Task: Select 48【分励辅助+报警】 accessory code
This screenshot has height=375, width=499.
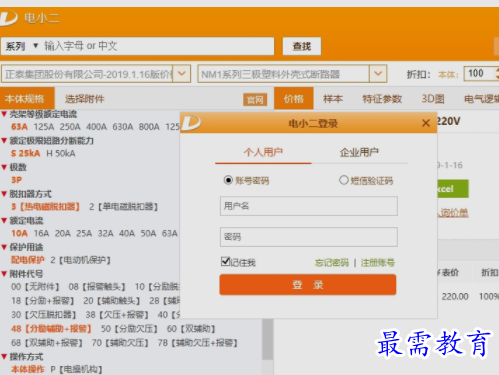Action: click(51, 329)
